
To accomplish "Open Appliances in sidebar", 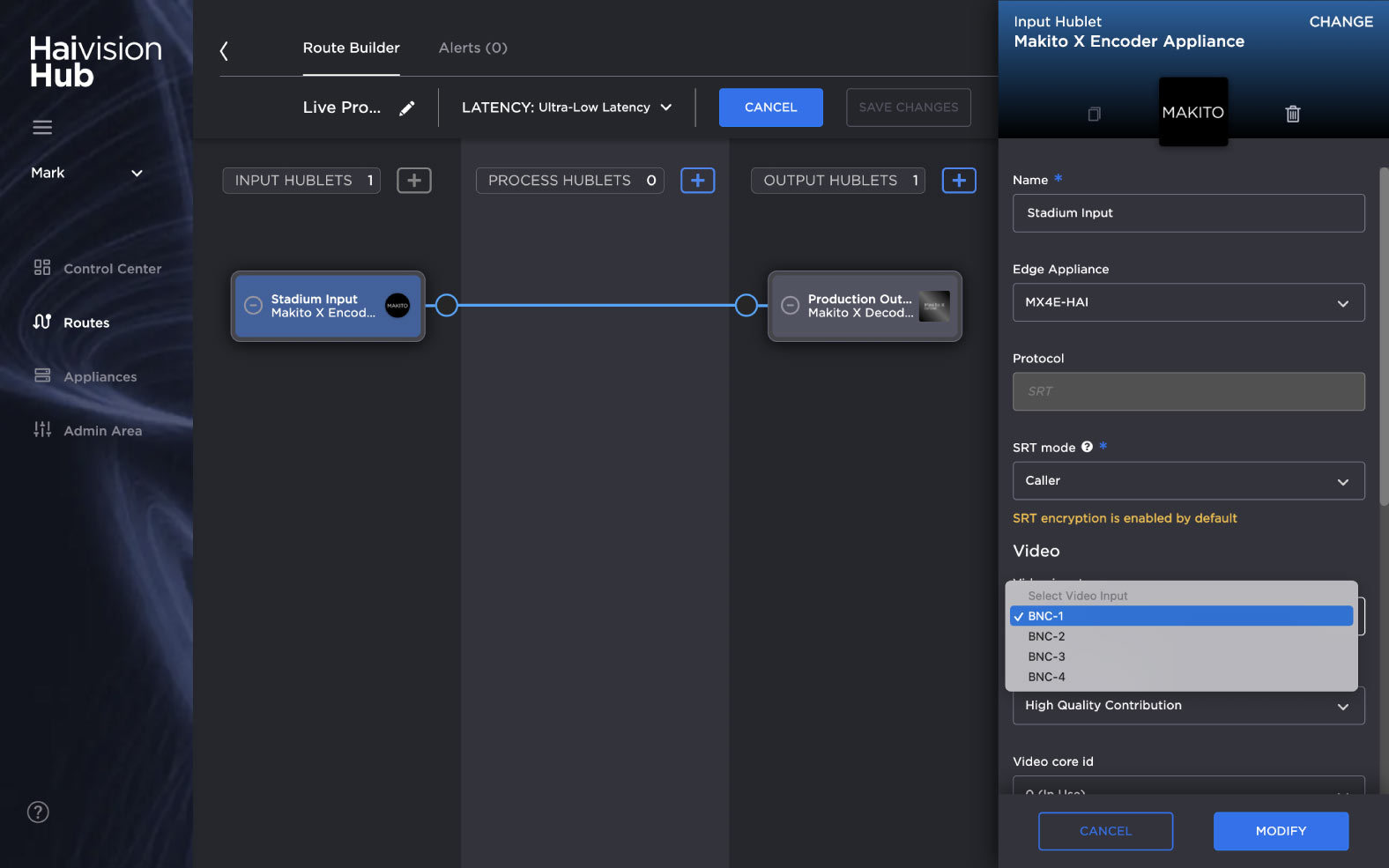I will click(x=85, y=376).
